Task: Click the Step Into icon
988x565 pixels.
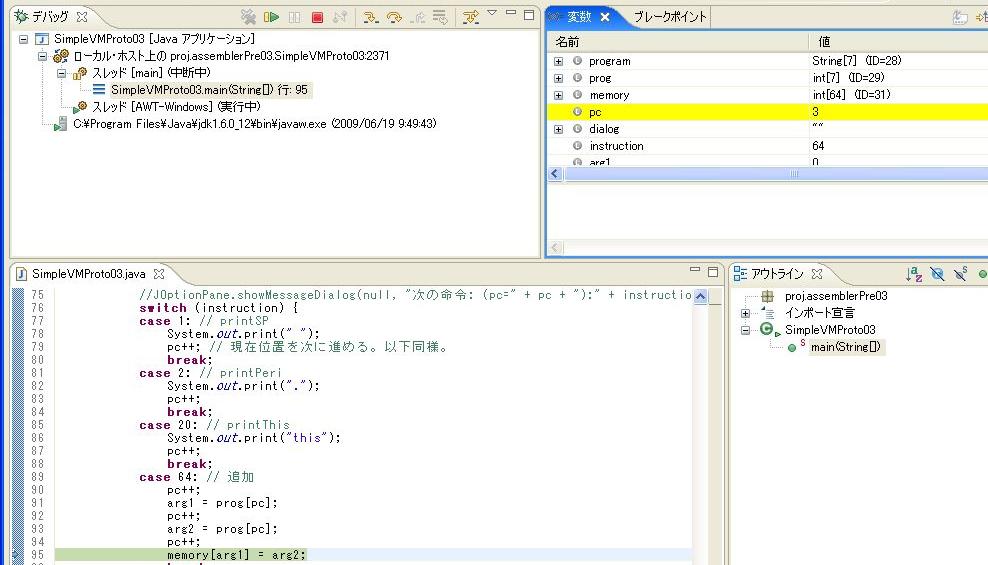Action: coord(370,17)
